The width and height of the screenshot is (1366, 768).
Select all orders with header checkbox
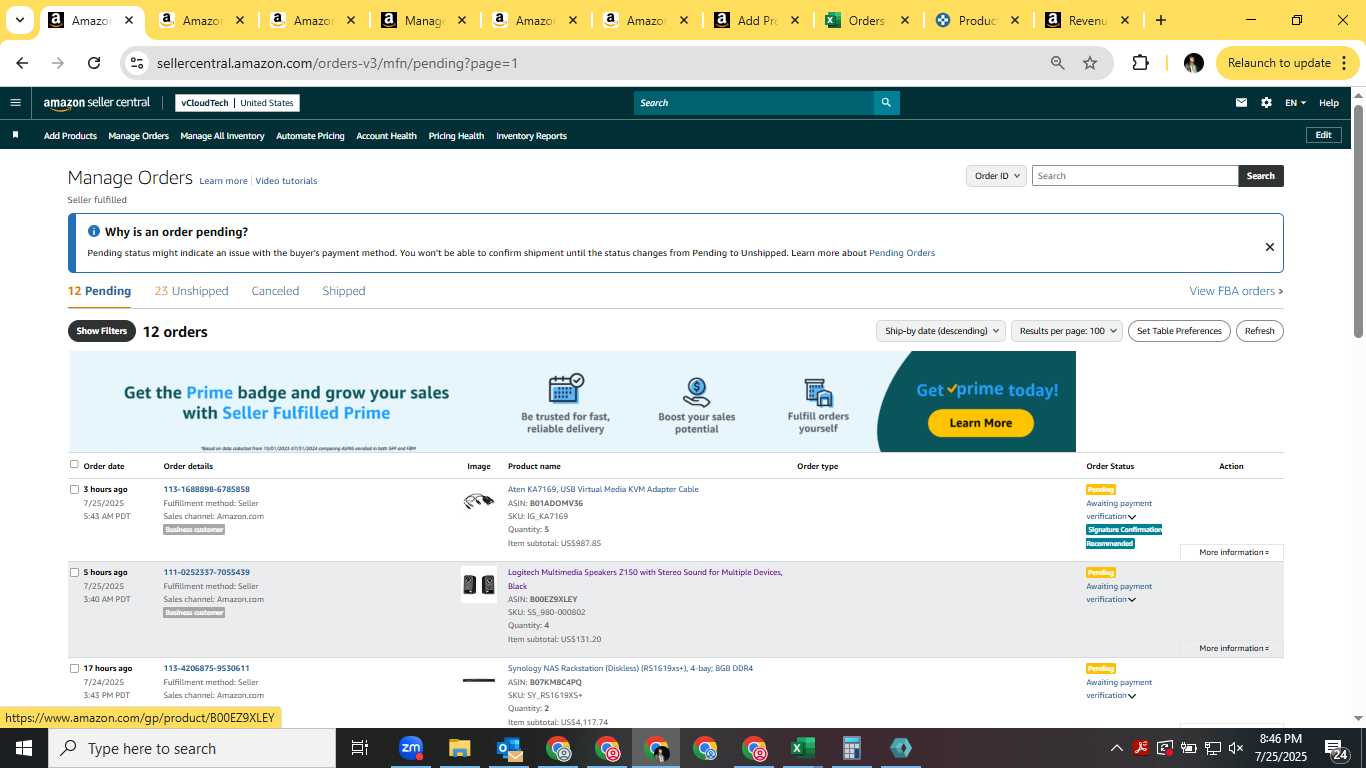coord(74,464)
